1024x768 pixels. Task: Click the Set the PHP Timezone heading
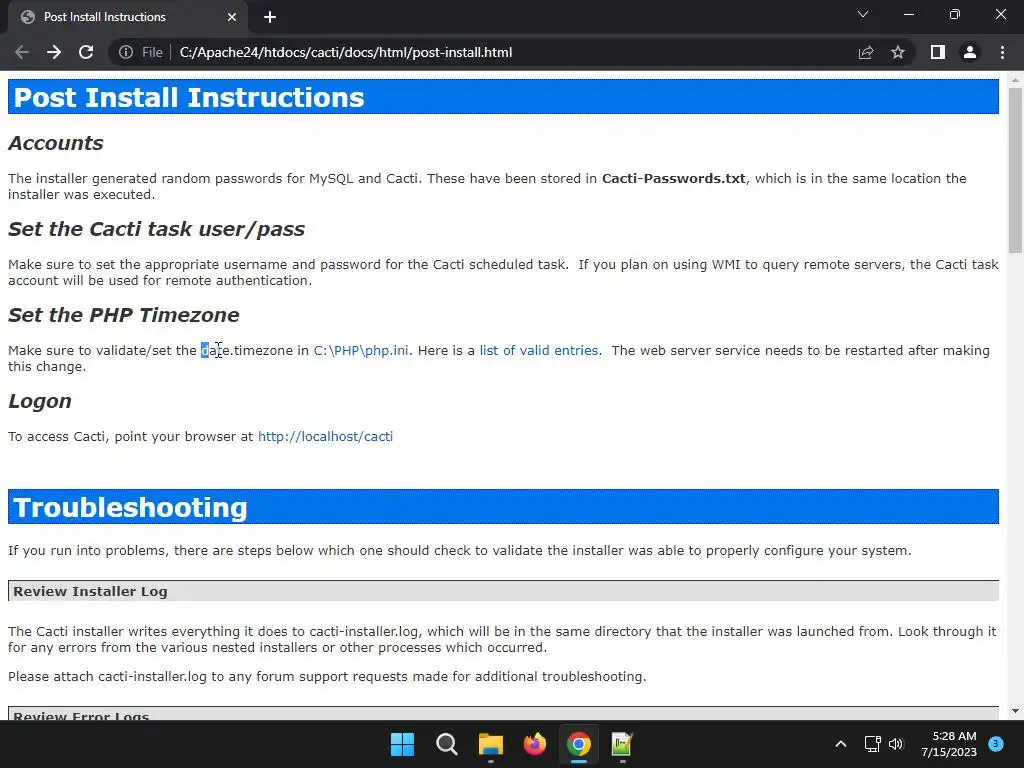(123, 315)
